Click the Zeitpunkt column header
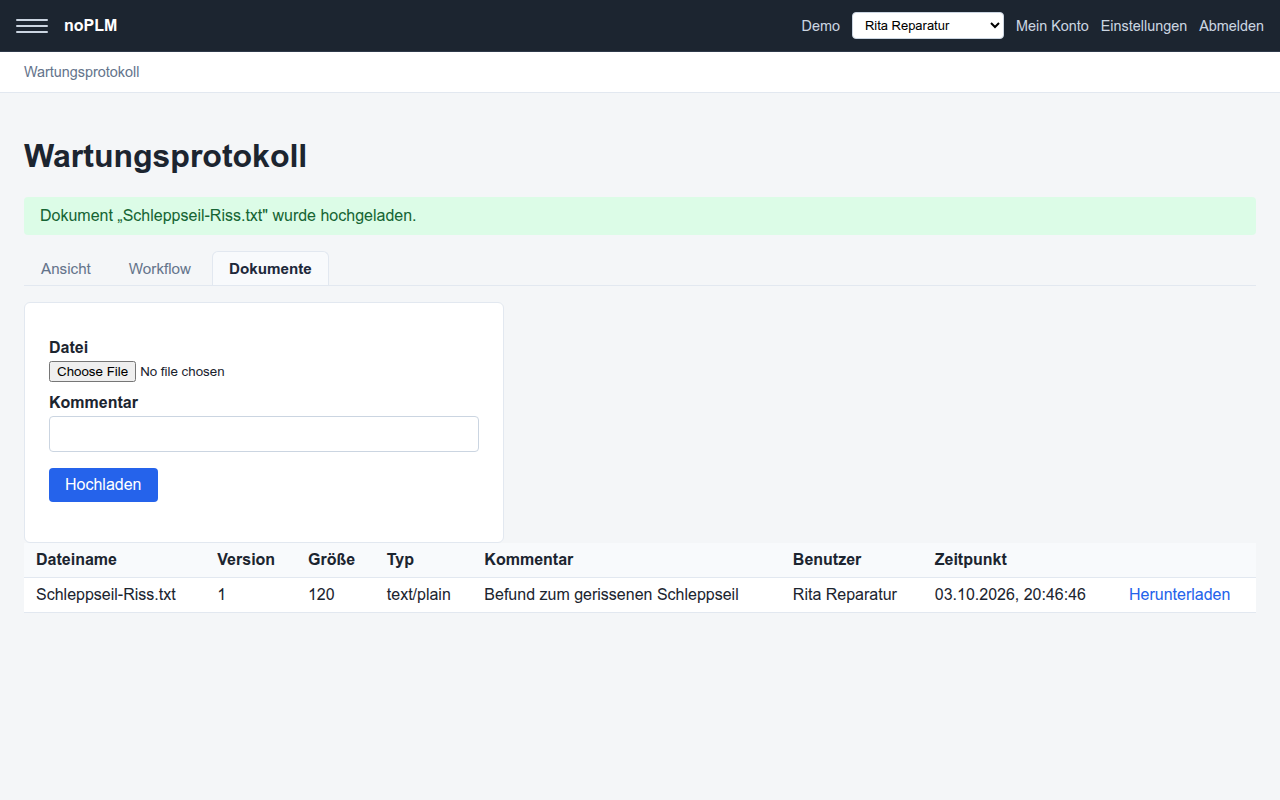This screenshot has height=800, width=1280. coord(971,559)
